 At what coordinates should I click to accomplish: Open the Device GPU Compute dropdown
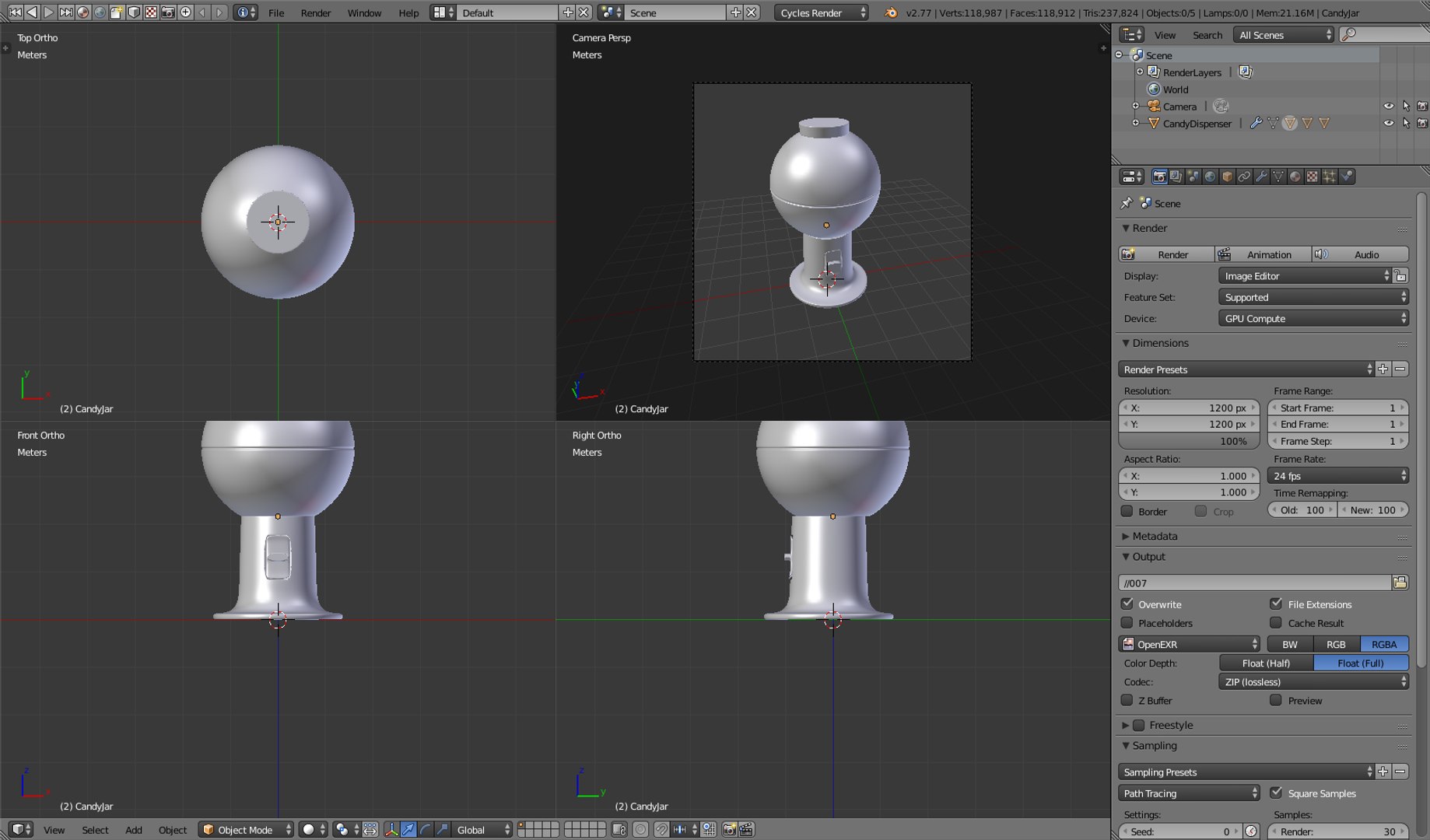tap(1313, 318)
